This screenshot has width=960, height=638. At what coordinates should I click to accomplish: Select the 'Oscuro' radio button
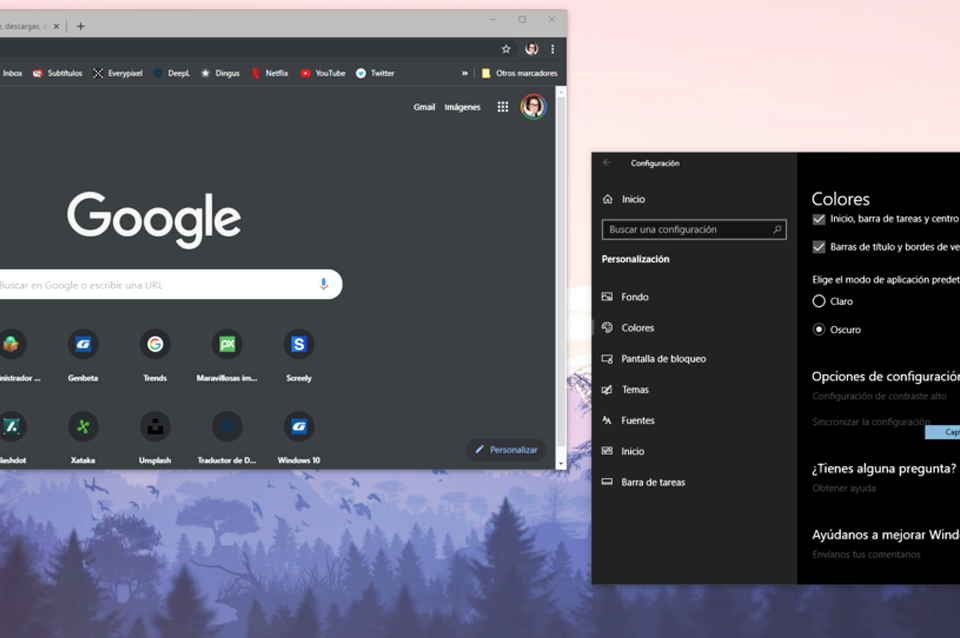pyautogui.click(x=819, y=329)
